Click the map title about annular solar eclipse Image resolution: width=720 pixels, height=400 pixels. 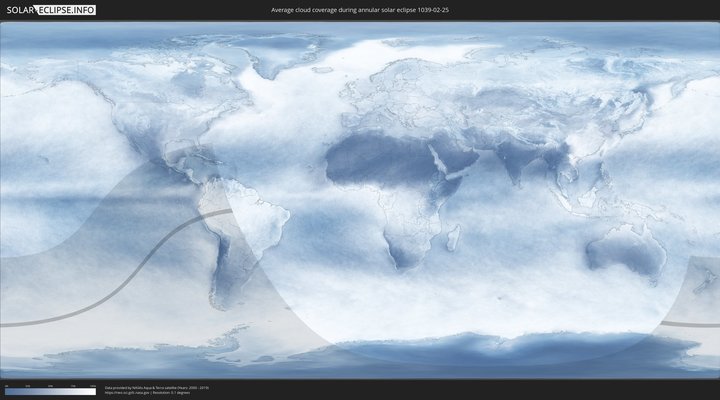[359, 10]
